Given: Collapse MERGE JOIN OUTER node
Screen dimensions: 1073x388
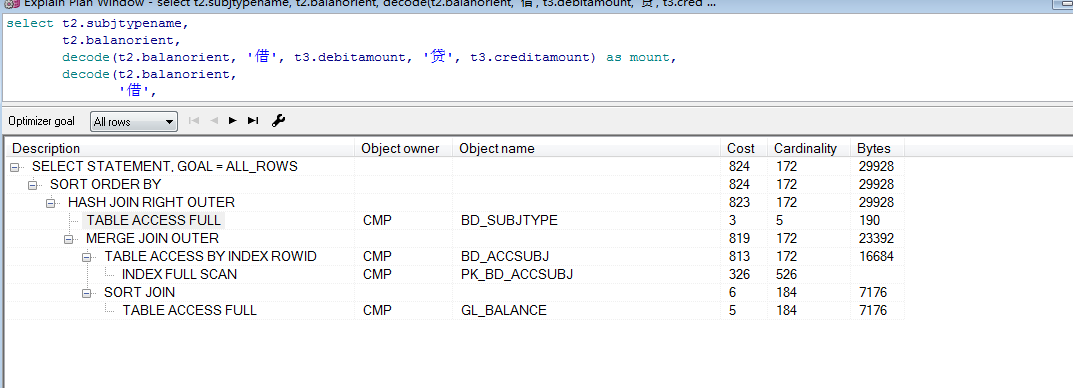Looking at the screenshot, I should coord(68,239).
